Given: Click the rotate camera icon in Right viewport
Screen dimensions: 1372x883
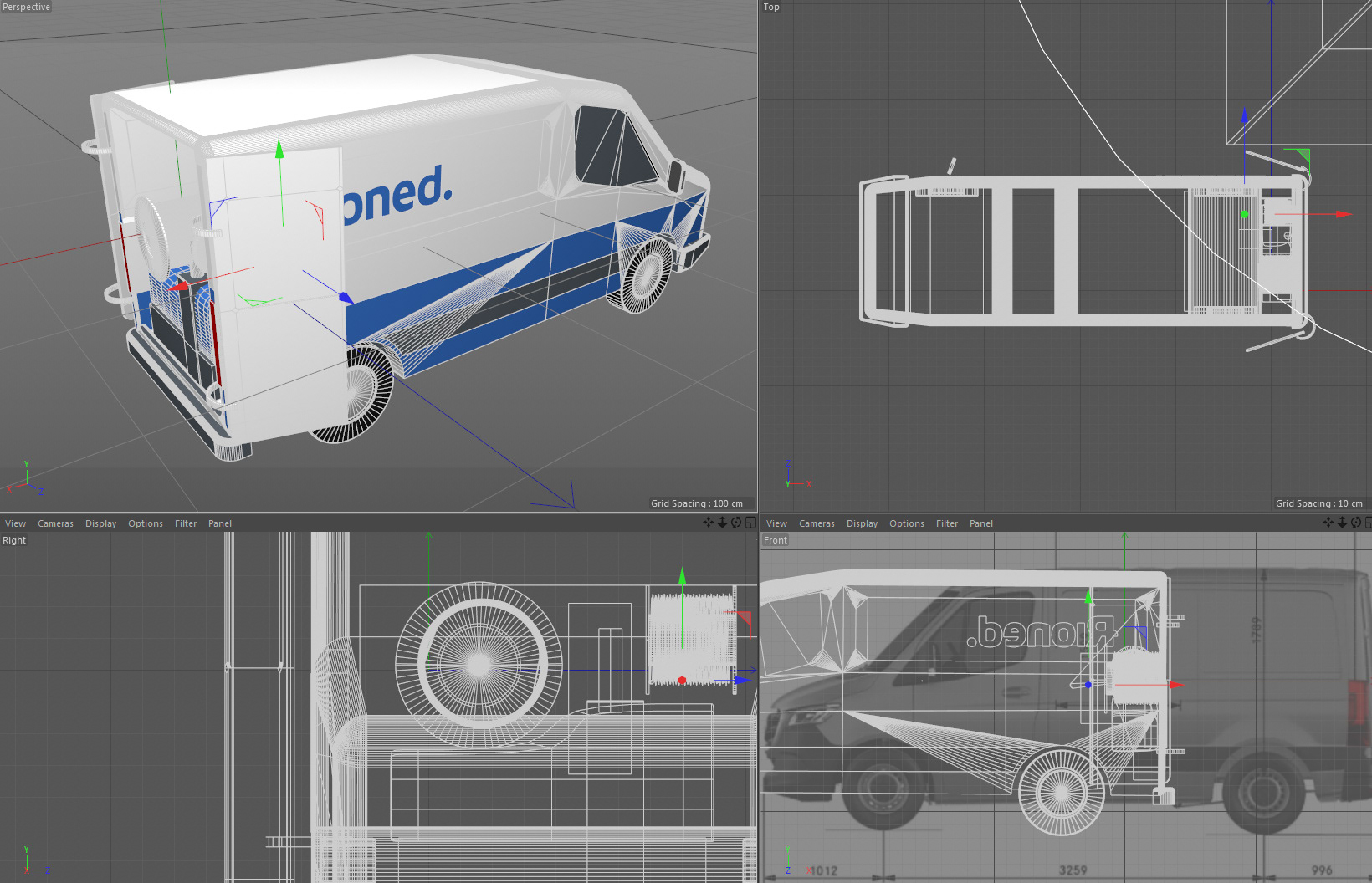Looking at the screenshot, I should tap(736, 523).
